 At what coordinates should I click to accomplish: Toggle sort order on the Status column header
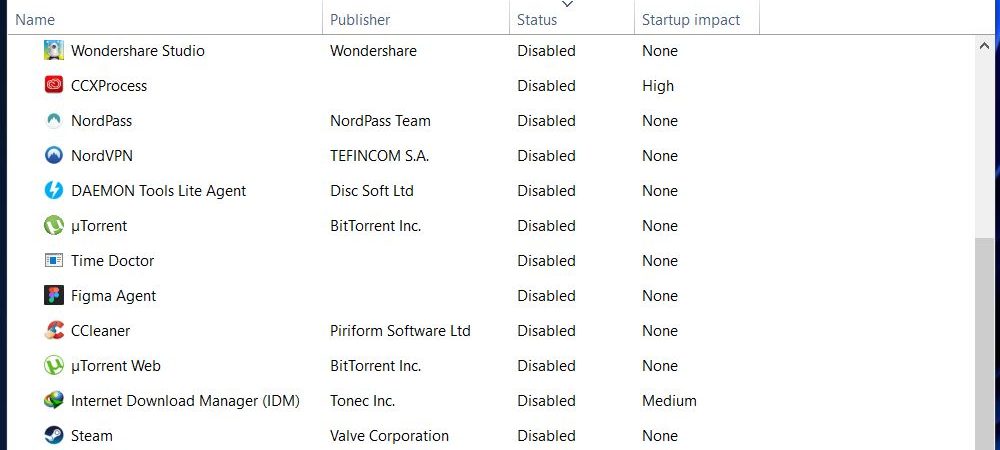[572, 20]
